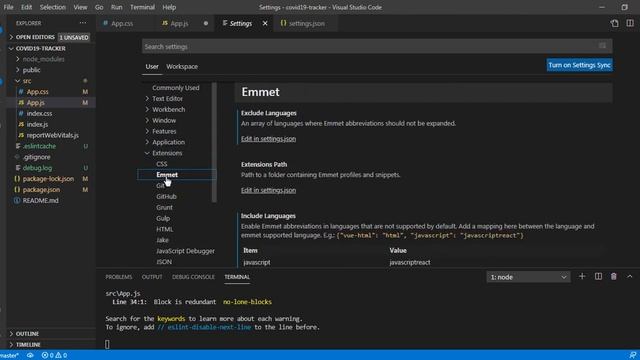The height and width of the screenshot is (360, 640).
Task: Add a new terminal with plus icon
Action: [582, 277]
